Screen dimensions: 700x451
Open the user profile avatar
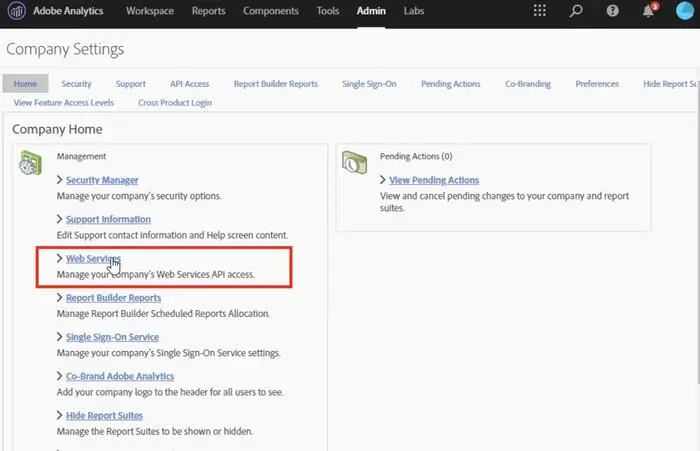[685, 10]
